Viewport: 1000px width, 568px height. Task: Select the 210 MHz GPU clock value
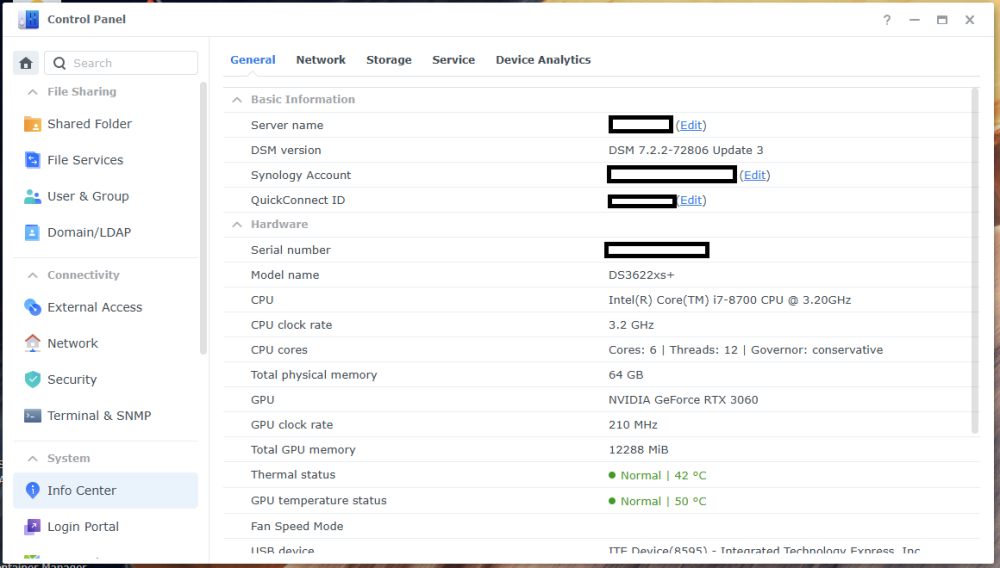click(633, 425)
